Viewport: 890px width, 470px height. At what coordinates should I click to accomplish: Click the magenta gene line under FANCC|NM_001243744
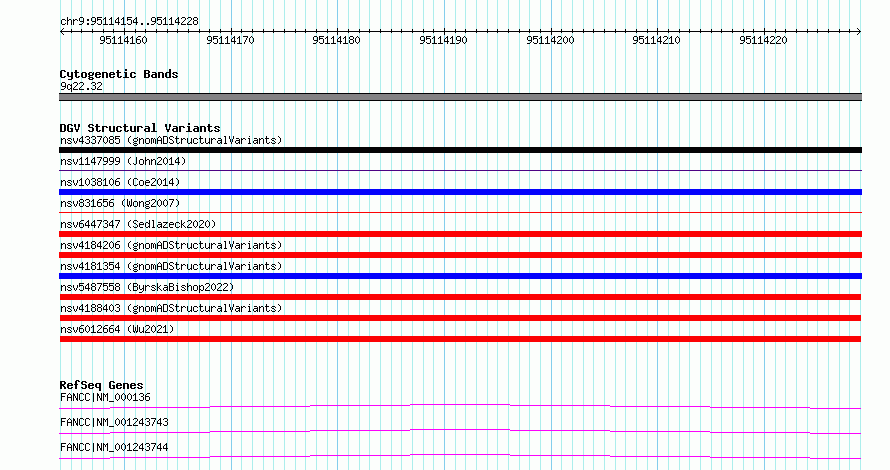[x=460, y=456]
